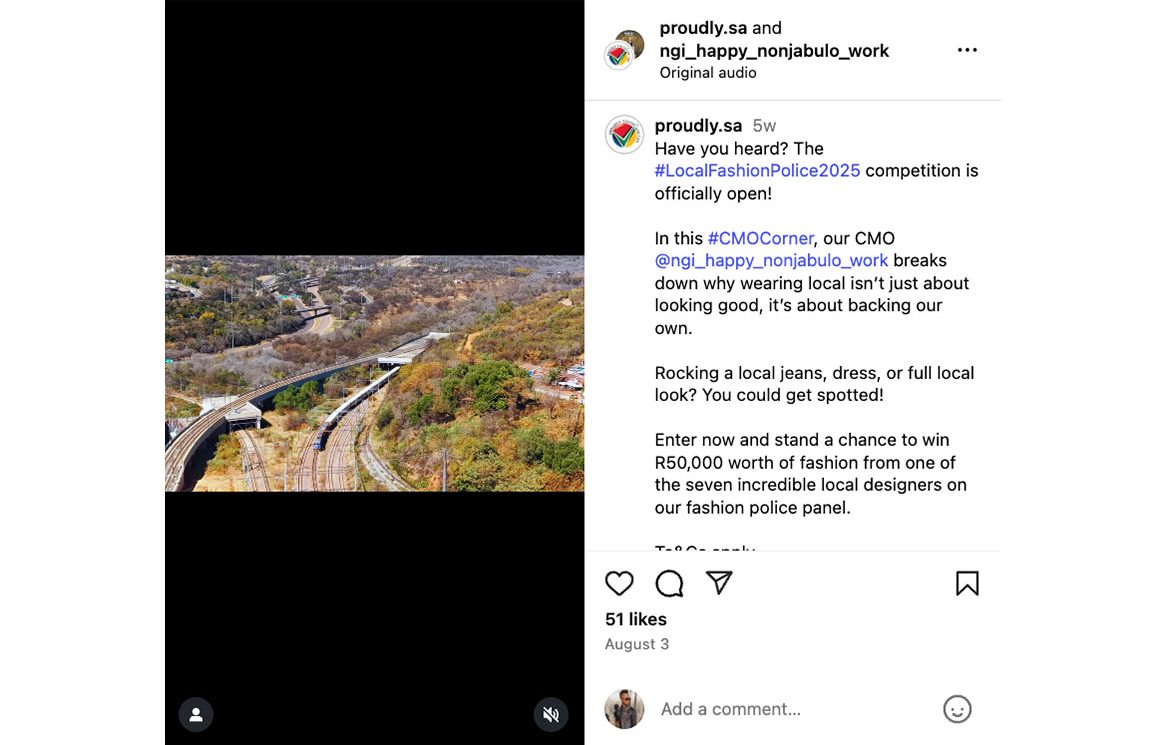The image size is (1166, 745).
Task: Open @ngi_happy_nonjabulo_work mention in caption
Action: pyautogui.click(x=771, y=260)
